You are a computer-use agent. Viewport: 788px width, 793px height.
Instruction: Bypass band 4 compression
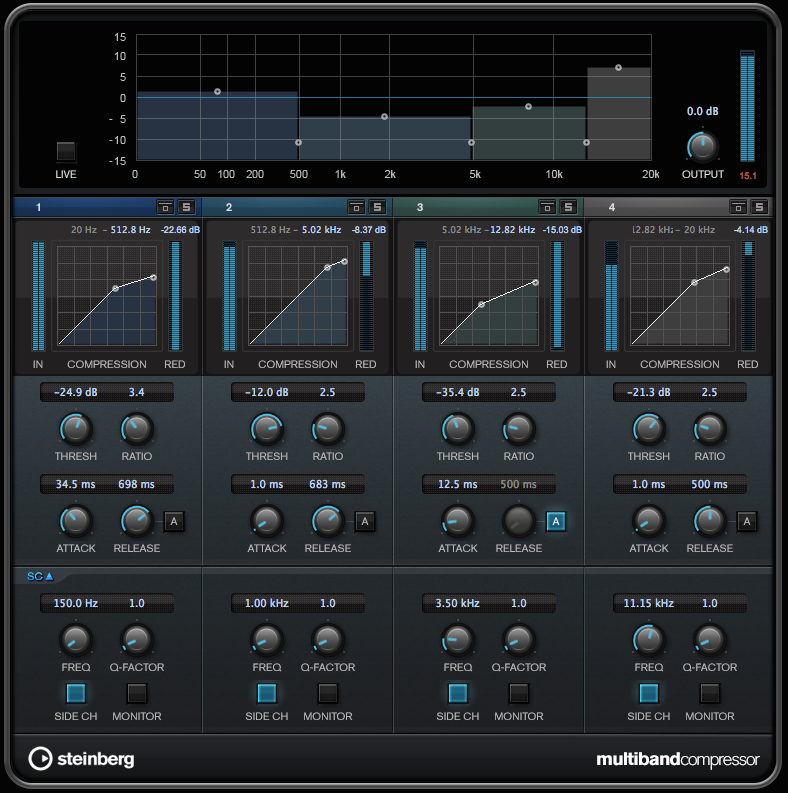[738, 207]
